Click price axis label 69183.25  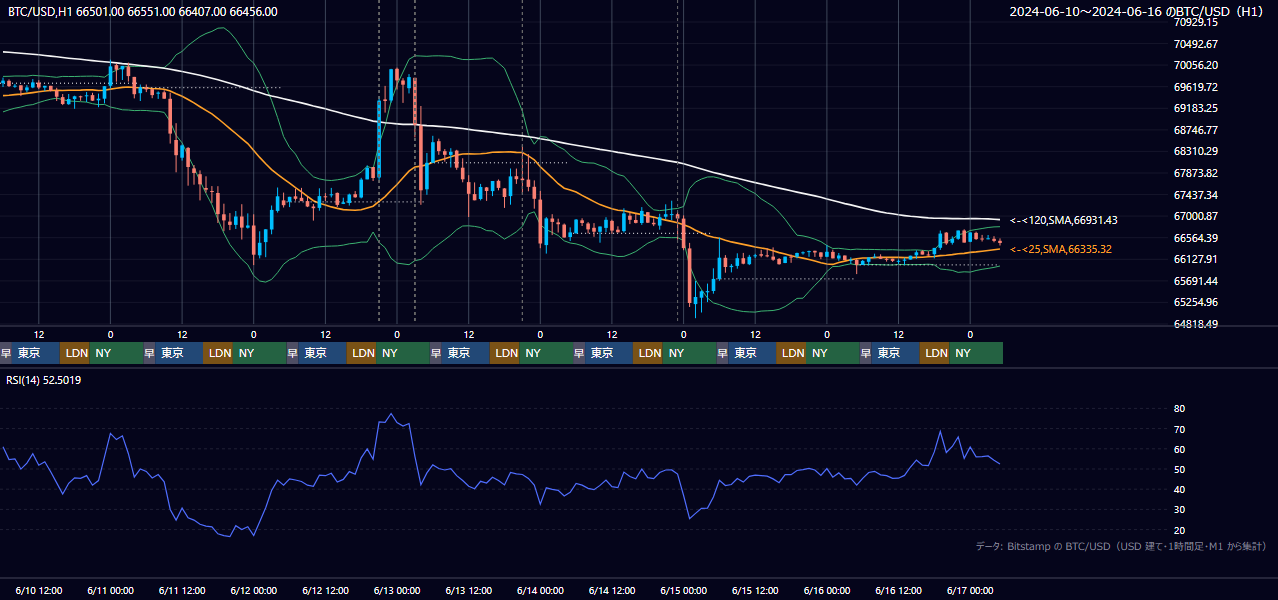(1195, 108)
